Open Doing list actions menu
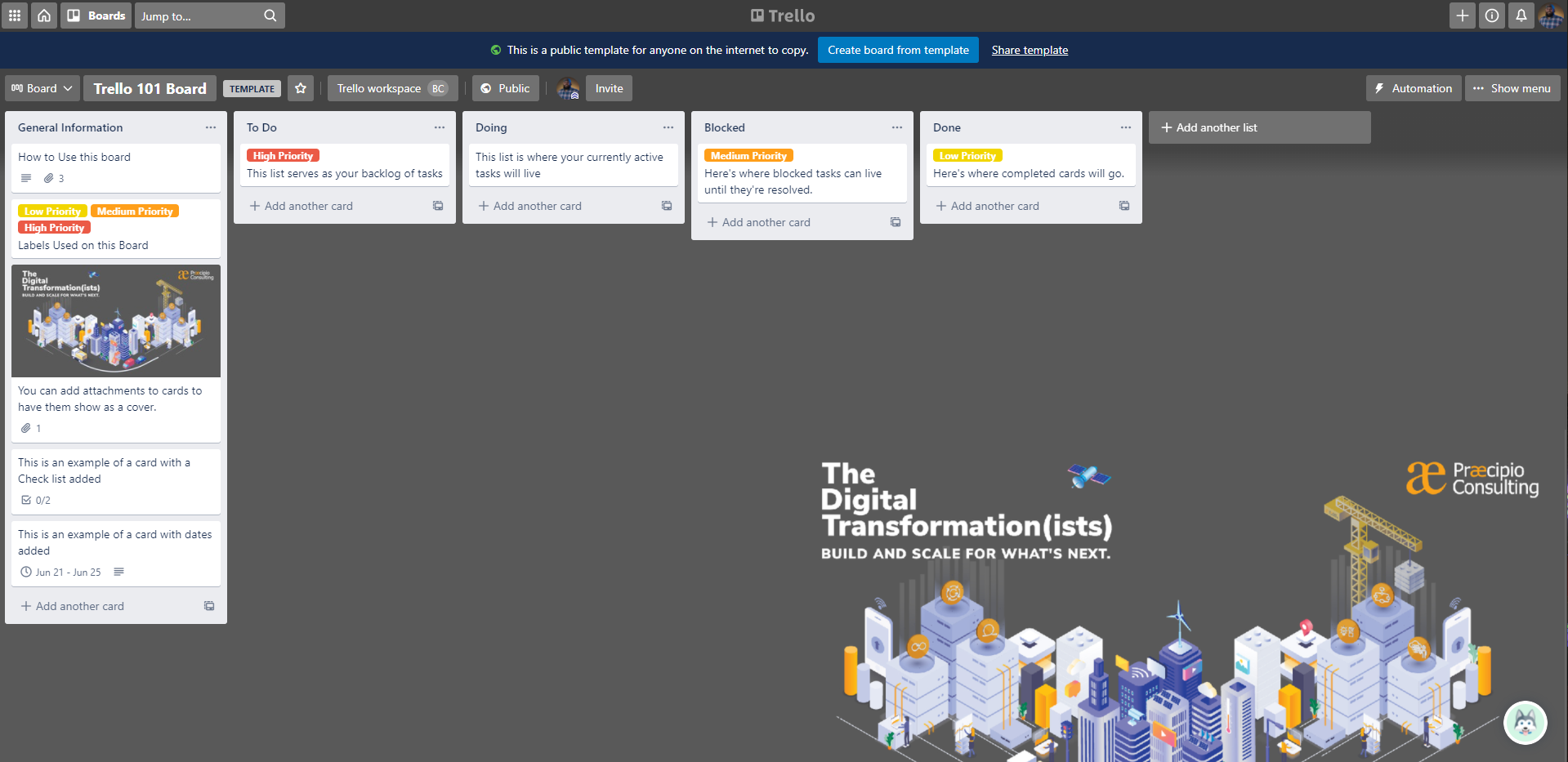1568x762 pixels. [668, 127]
